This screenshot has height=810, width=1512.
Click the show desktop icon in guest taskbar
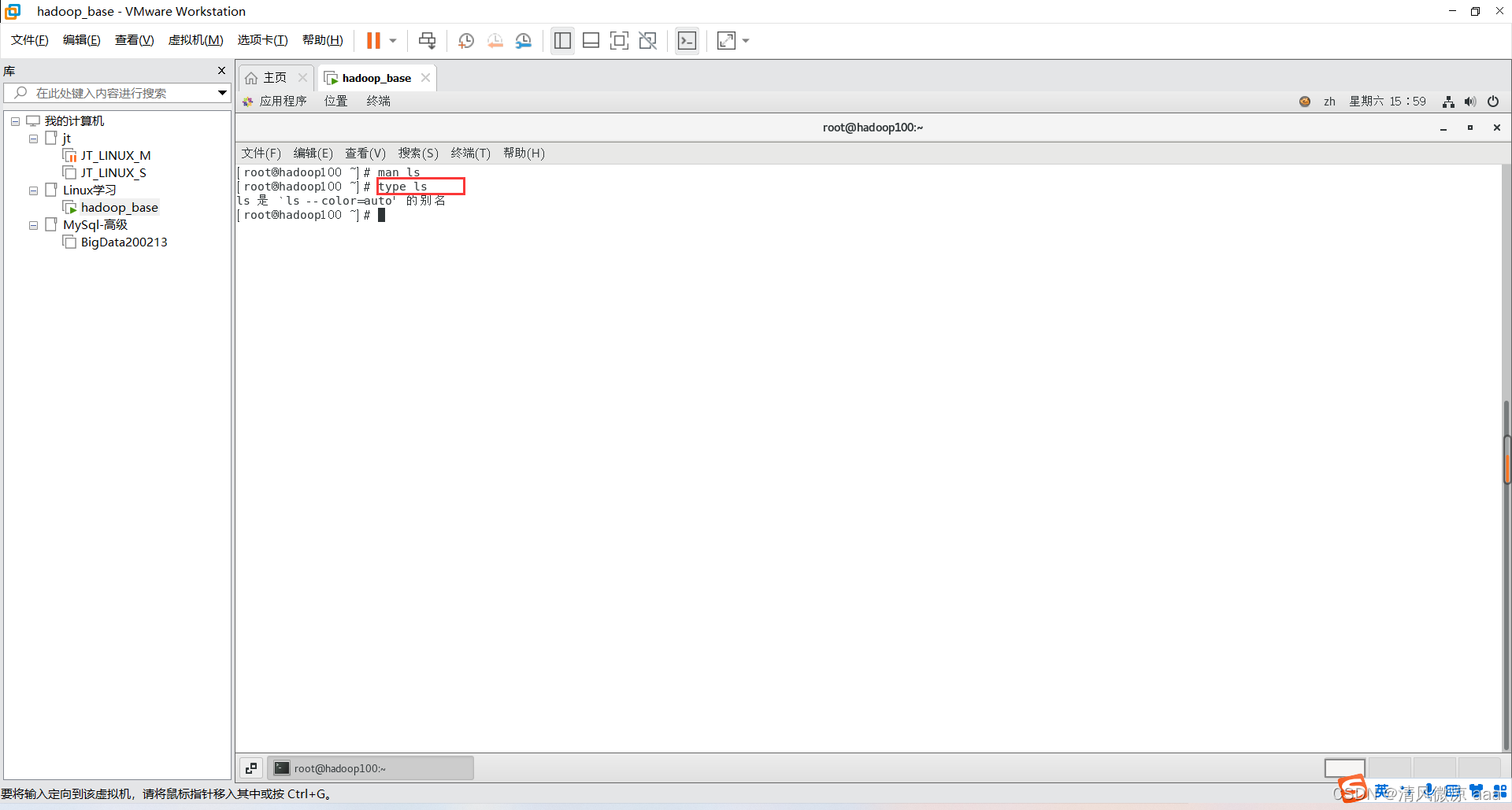click(251, 768)
